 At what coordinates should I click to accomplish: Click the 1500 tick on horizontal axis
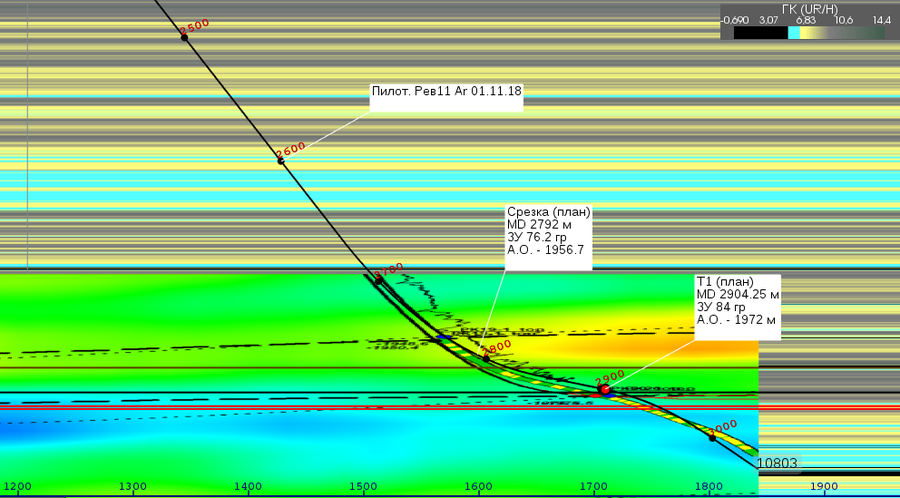coord(362,487)
